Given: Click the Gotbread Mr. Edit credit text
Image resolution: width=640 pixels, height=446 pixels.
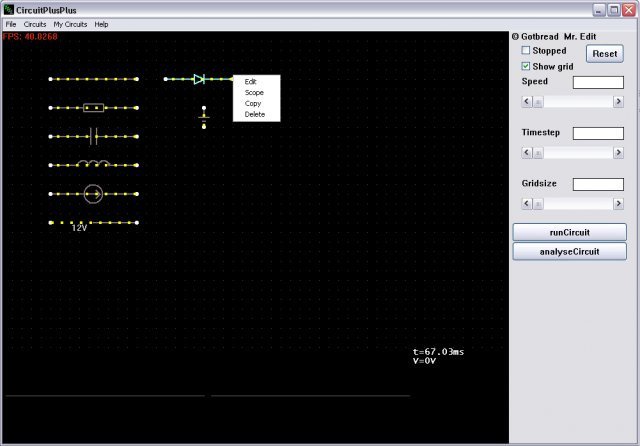Looking at the screenshot, I should 554,37.
